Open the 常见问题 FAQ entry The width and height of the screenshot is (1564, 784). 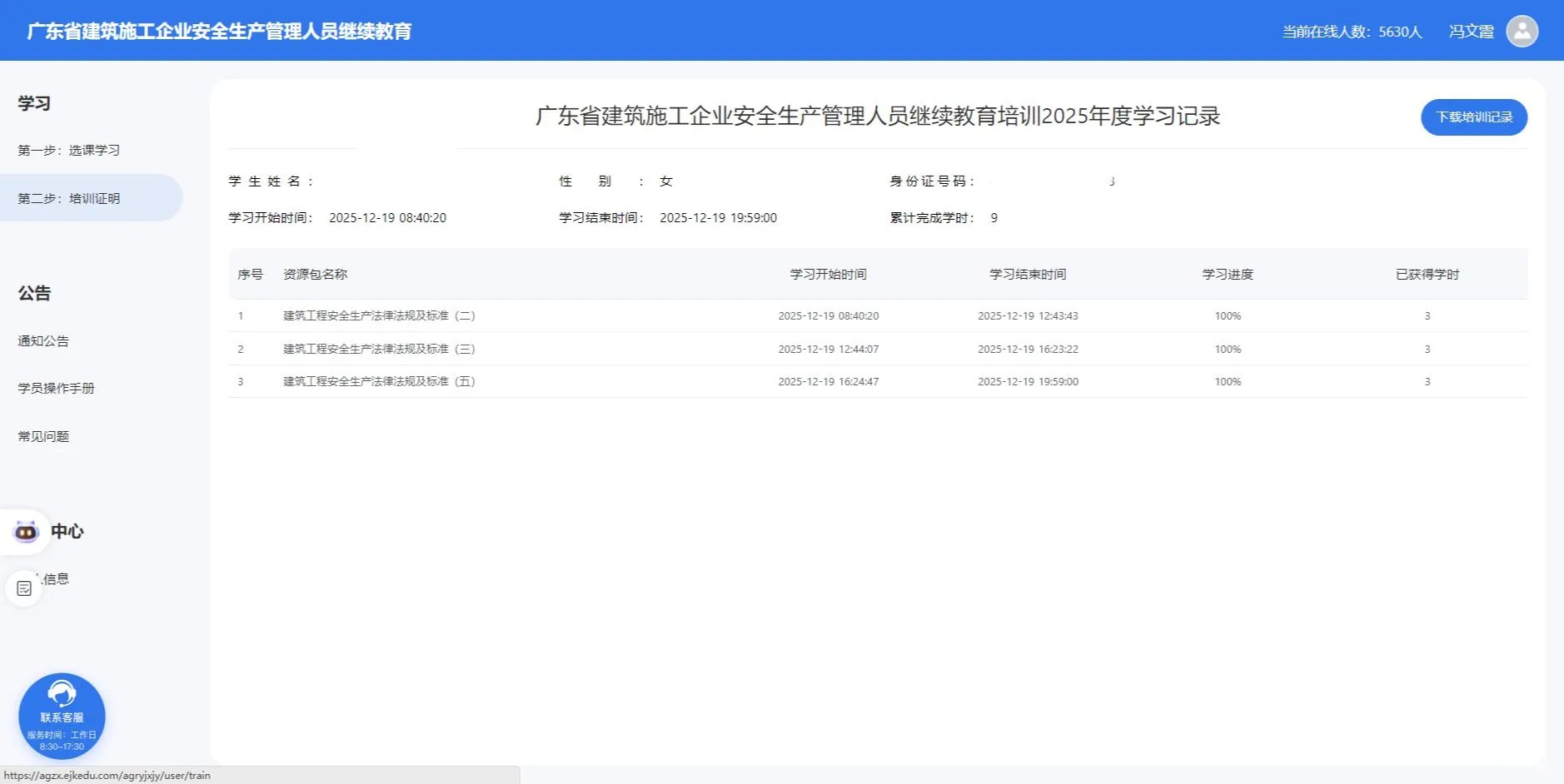[43, 435]
